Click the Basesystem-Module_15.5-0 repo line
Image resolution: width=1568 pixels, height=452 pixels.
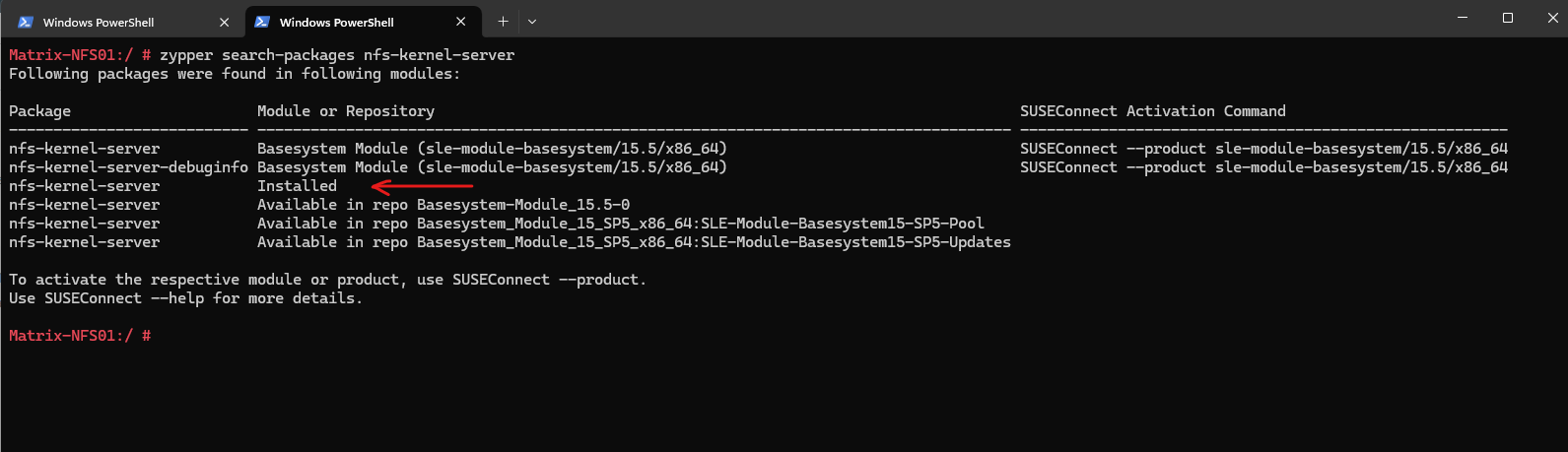[443, 205]
